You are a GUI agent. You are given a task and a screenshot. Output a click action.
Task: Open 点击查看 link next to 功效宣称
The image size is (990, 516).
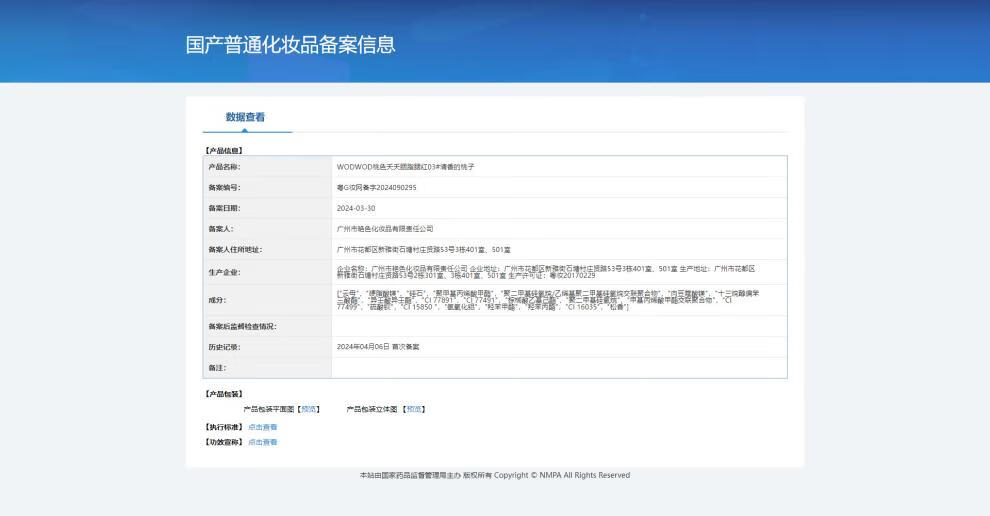pos(263,442)
